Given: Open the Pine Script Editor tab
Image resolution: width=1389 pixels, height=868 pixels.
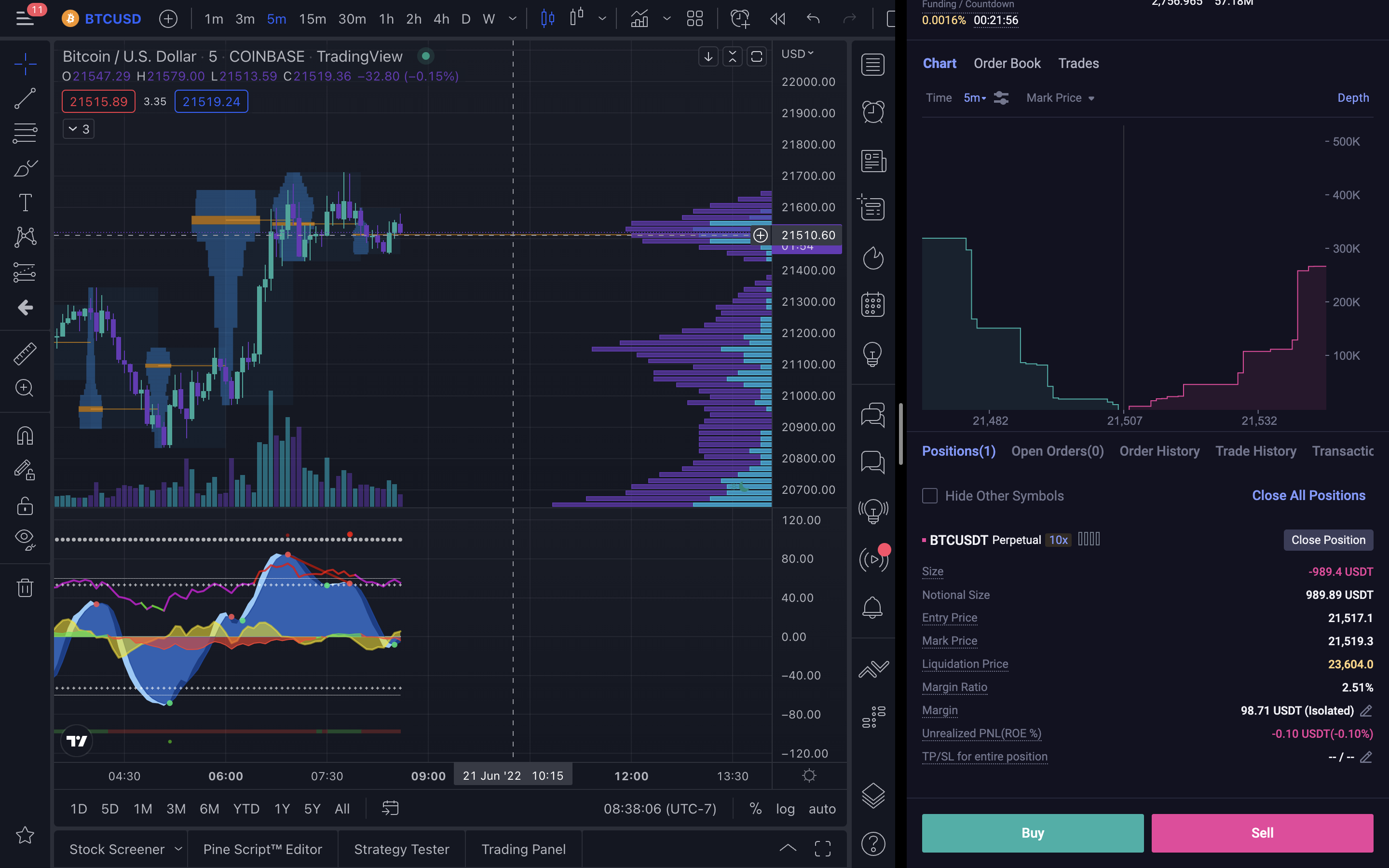Looking at the screenshot, I should coord(263,849).
